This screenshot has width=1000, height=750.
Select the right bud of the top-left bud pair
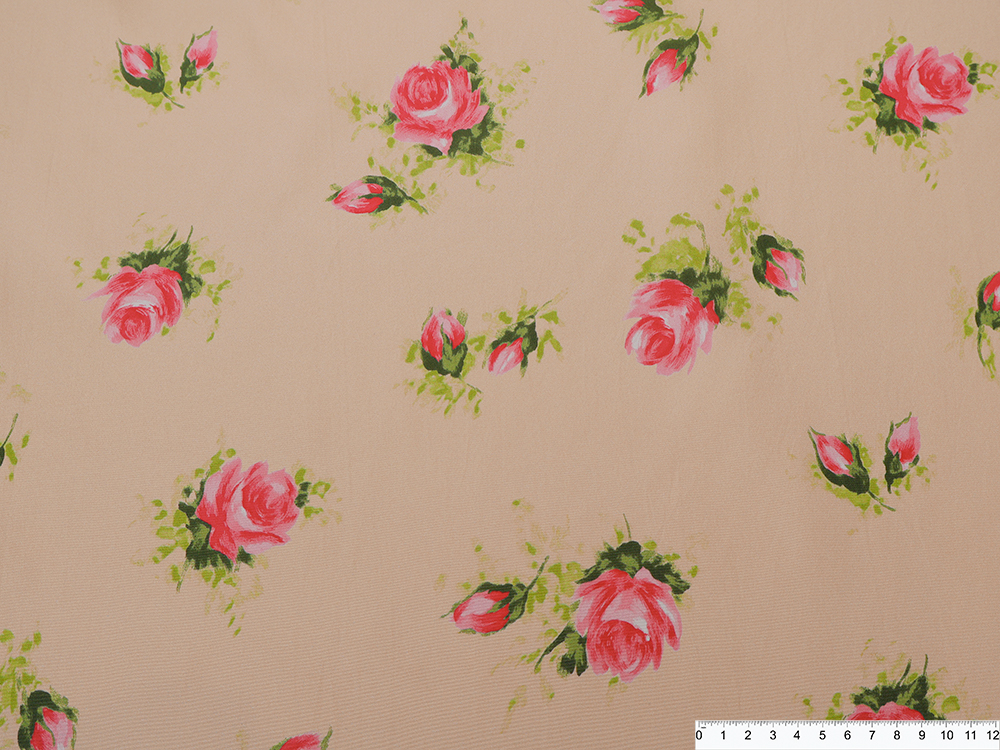(x=200, y=52)
